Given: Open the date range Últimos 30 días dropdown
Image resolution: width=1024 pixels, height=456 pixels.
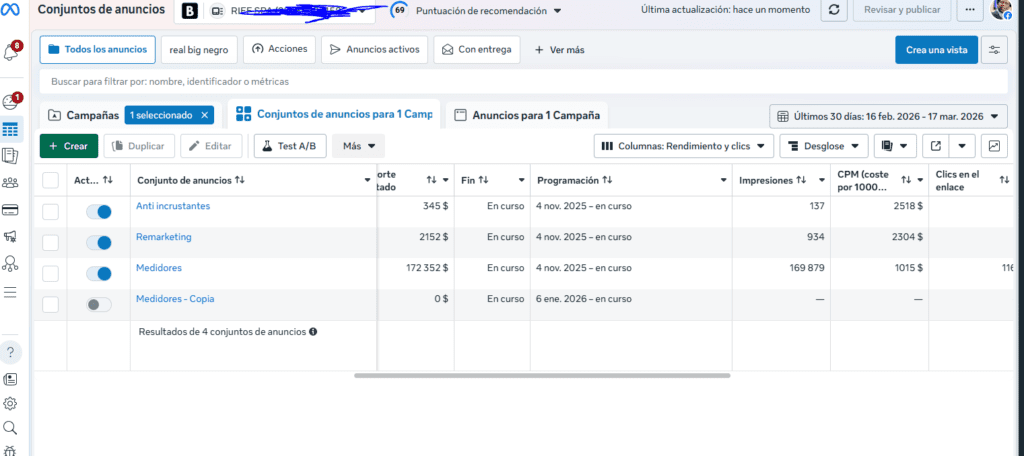Looking at the screenshot, I should coord(888,116).
